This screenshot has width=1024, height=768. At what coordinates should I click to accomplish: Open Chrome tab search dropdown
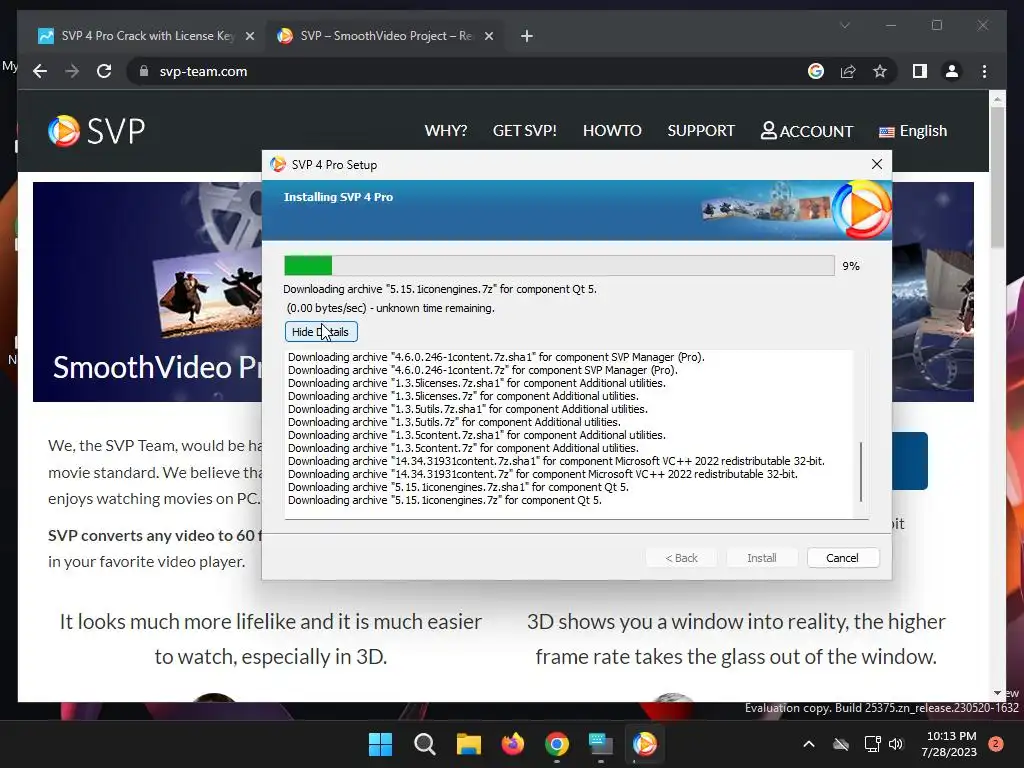844,25
